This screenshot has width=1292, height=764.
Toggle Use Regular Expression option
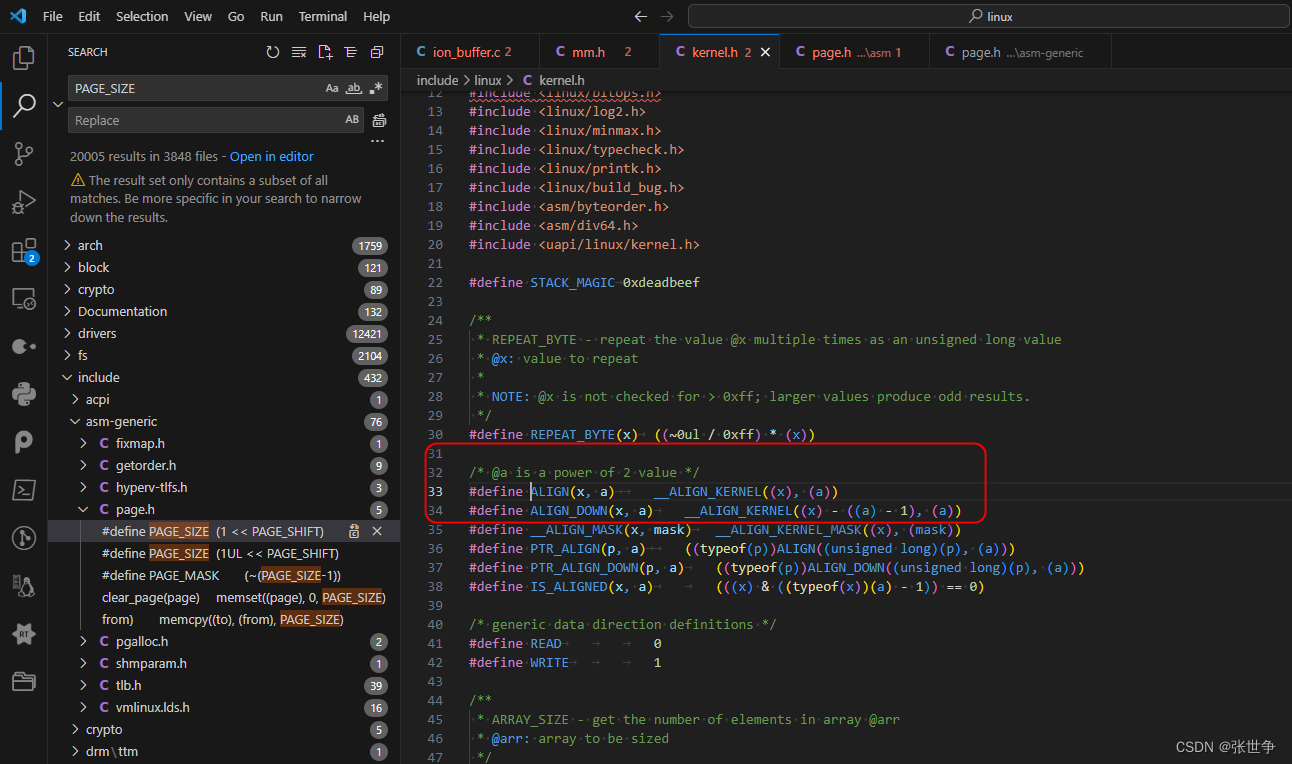click(375, 88)
